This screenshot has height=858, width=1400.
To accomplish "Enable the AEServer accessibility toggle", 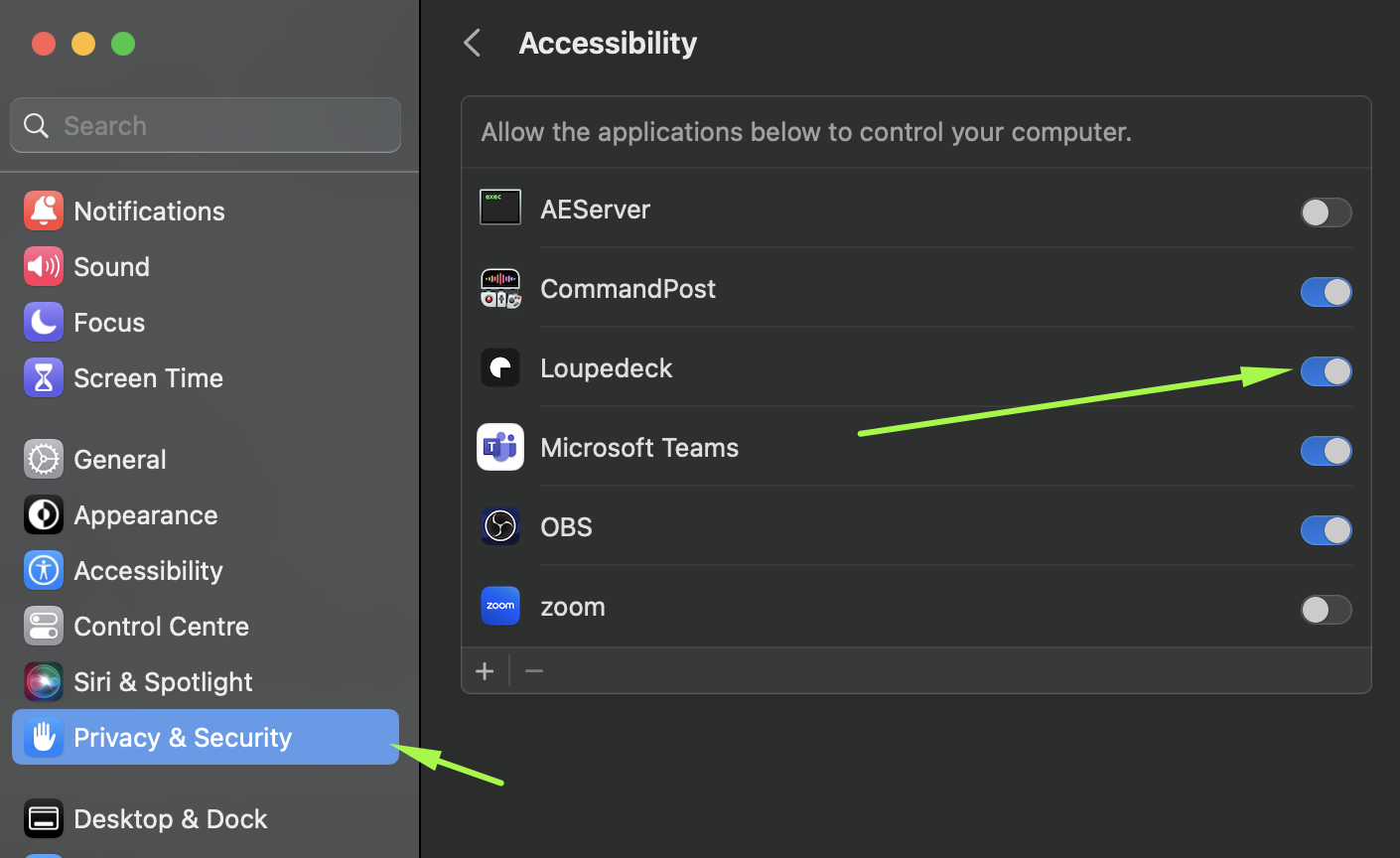I will coord(1326,213).
